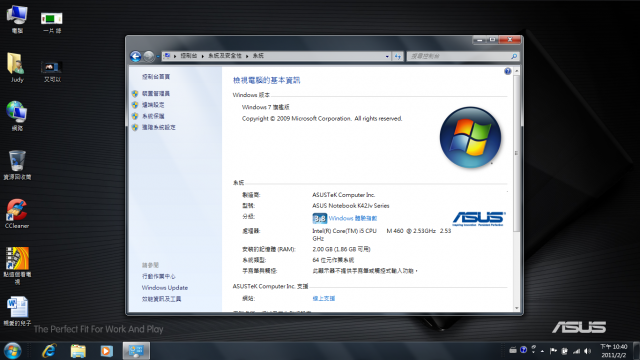
Task: Click the 3.8 experience index score badge
Action: tap(320, 219)
